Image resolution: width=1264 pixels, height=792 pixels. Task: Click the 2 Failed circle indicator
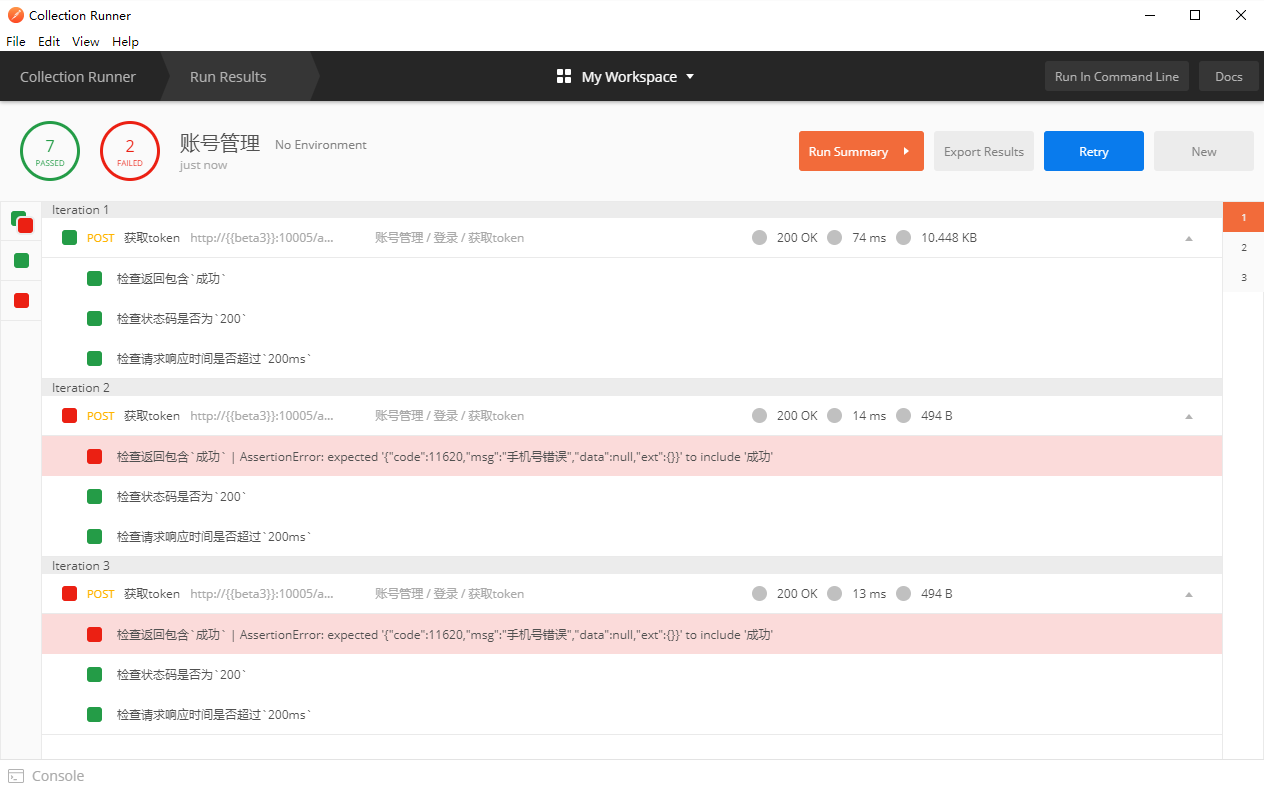click(130, 151)
